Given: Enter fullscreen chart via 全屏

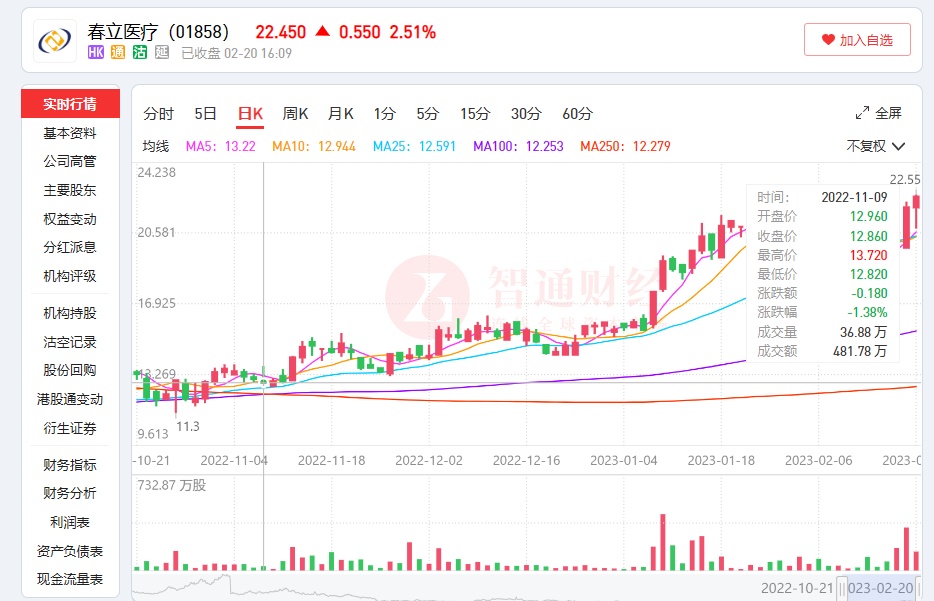Looking at the screenshot, I should coord(888,113).
